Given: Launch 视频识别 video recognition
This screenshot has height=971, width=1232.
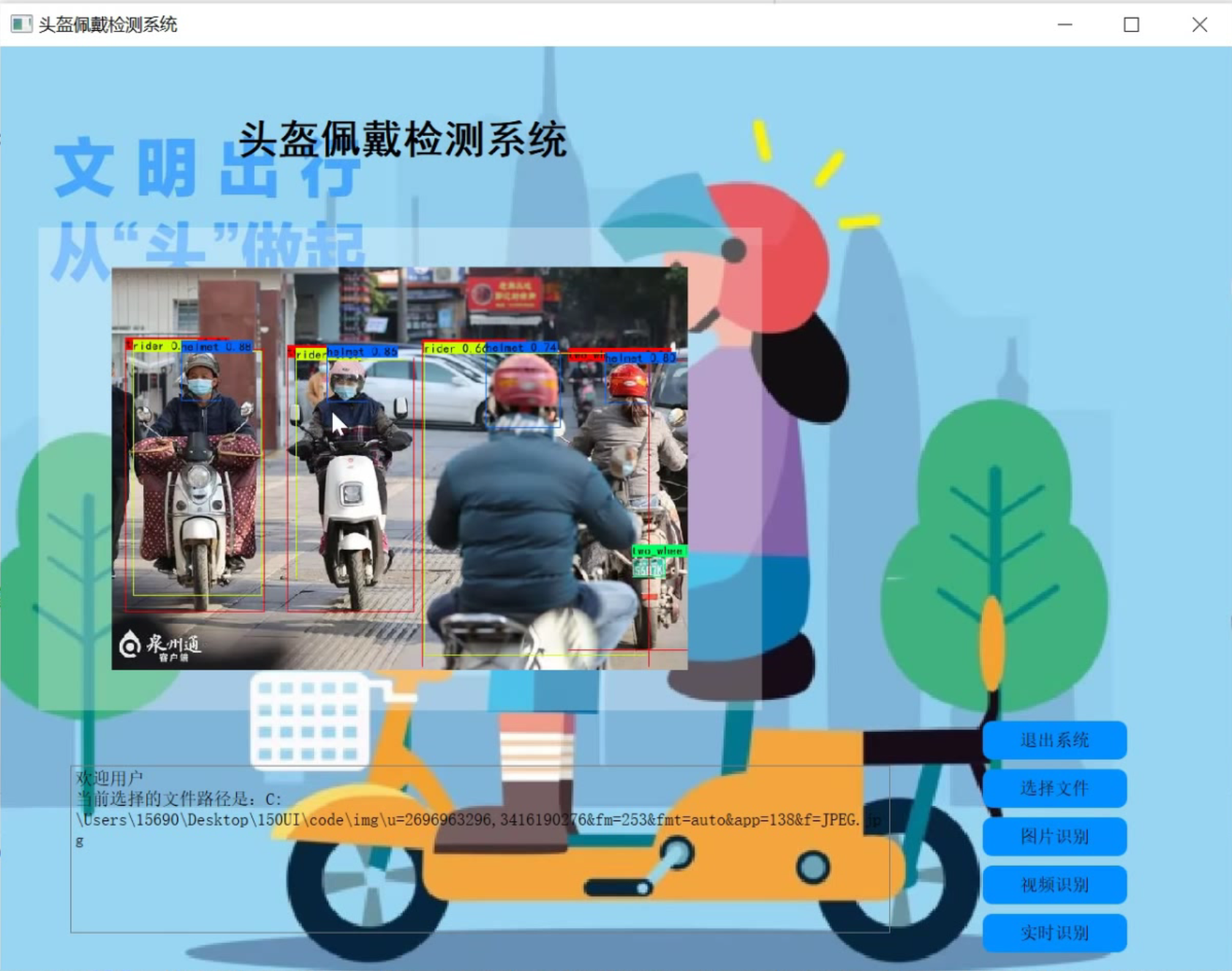Looking at the screenshot, I should pyautogui.click(x=1054, y=885).
